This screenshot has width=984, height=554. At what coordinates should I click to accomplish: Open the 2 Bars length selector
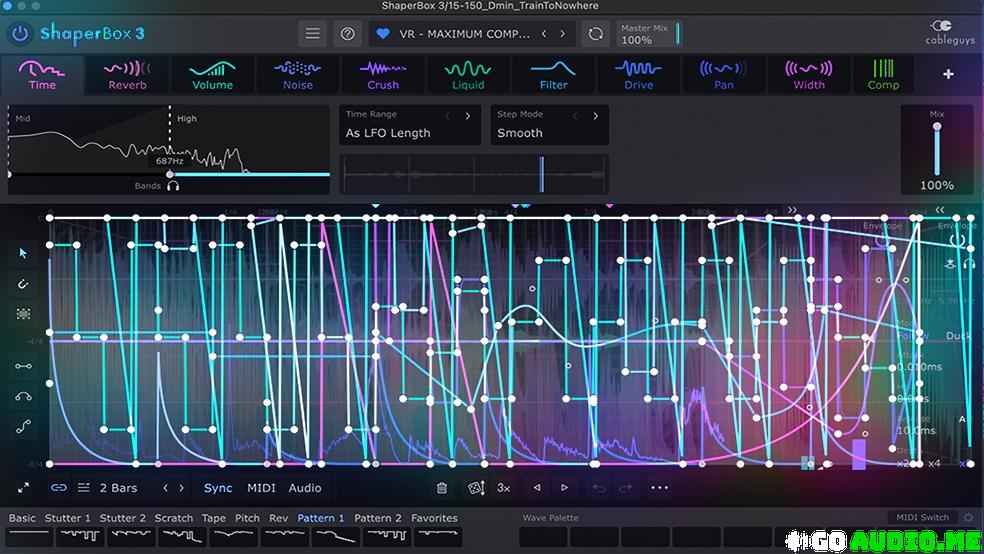[118, 487]
